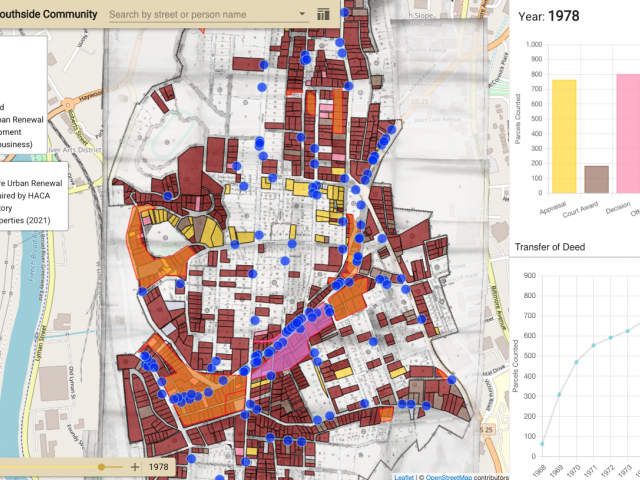This screenshot has width=640, height=480.
Task: Click the 1972 point on deed chart
Action: 610,337
